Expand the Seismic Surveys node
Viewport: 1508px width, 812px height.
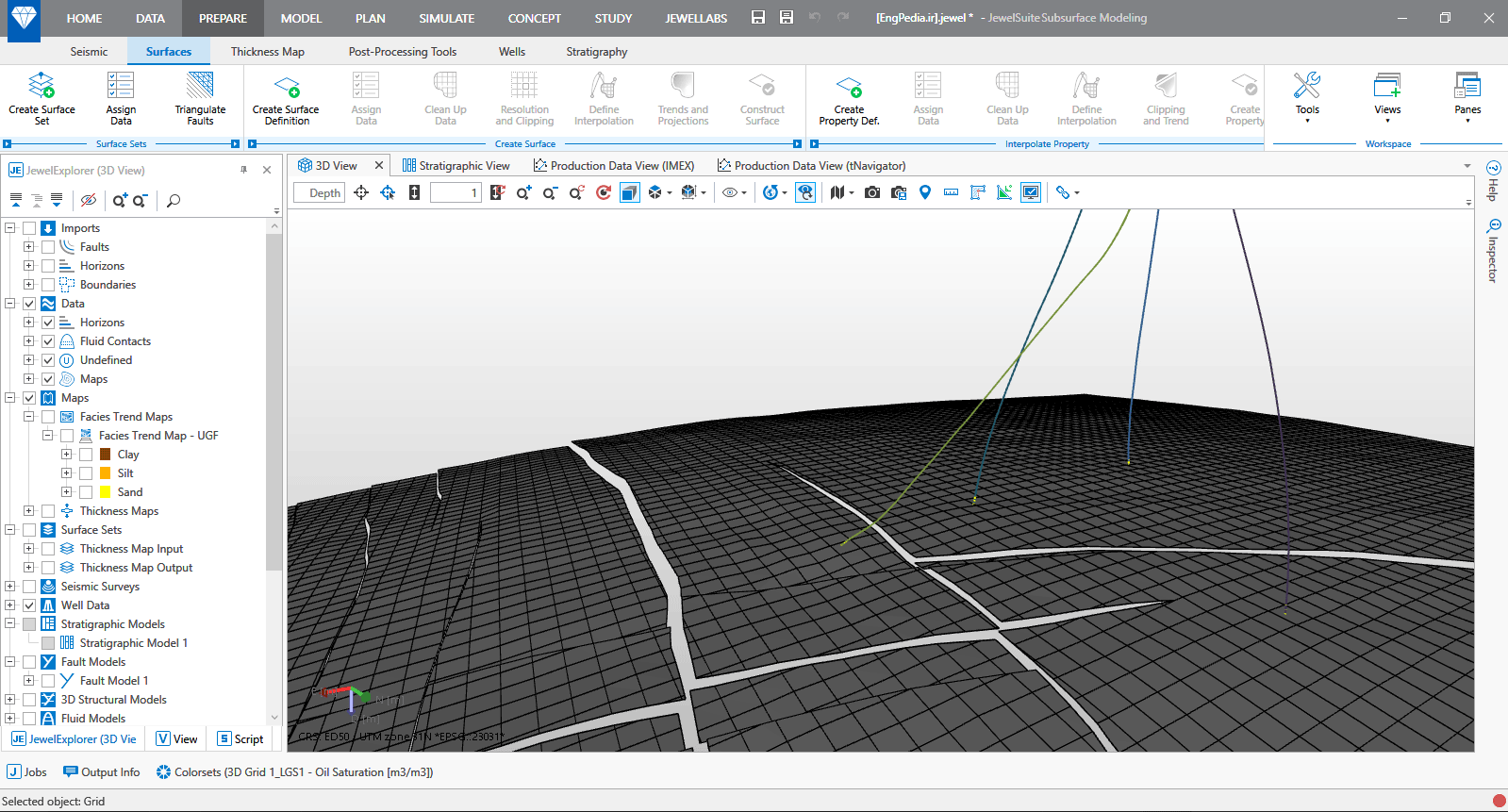[x=10, y=587]
